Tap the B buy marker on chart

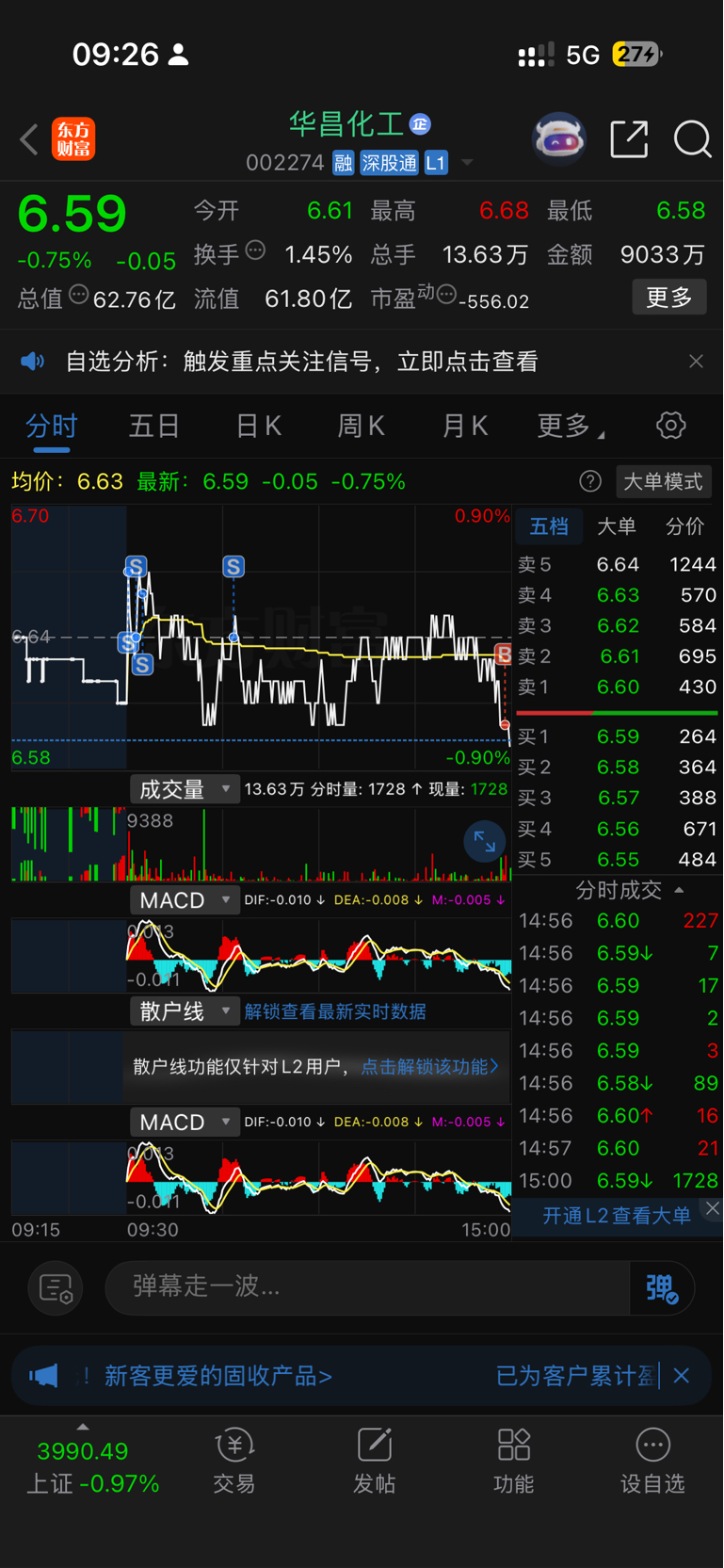(x=504, y=655)
